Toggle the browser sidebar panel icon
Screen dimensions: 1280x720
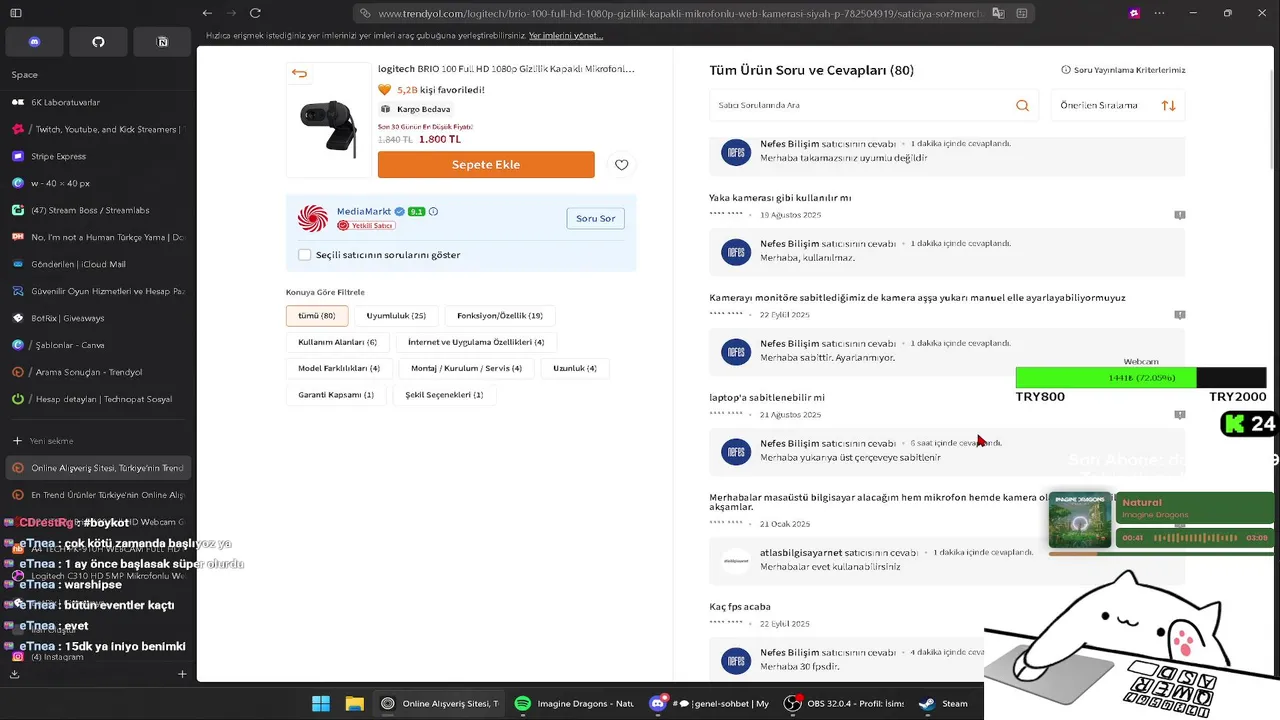tap(16, 13)
